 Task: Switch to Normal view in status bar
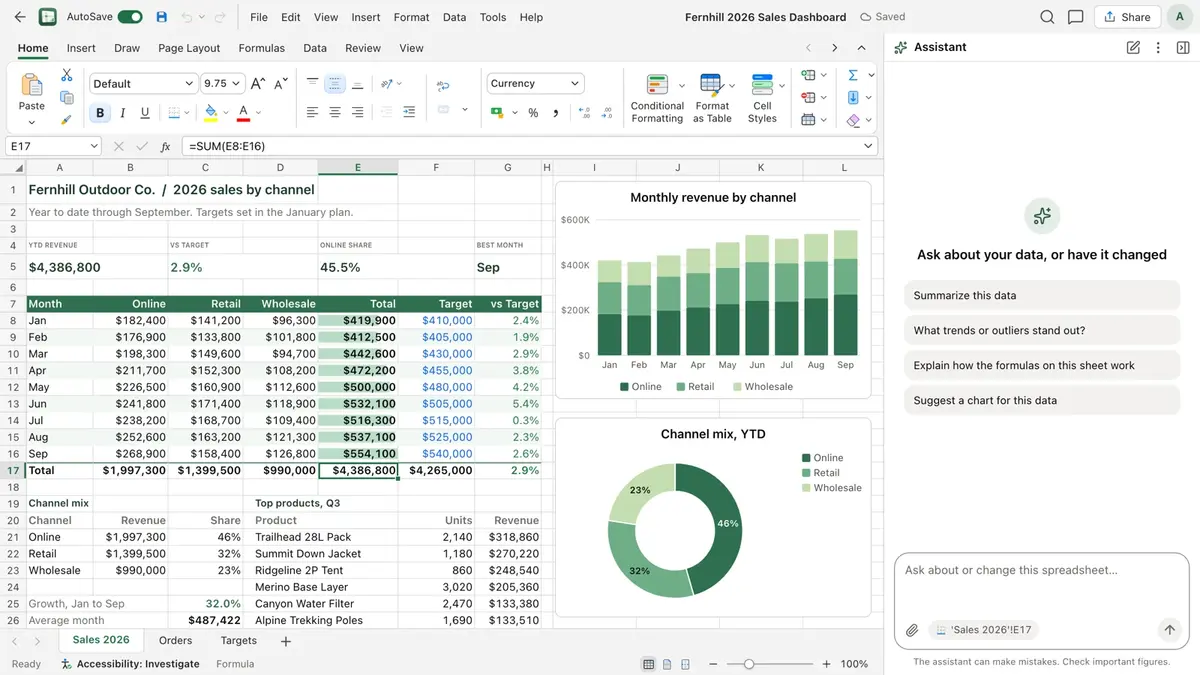649,664
